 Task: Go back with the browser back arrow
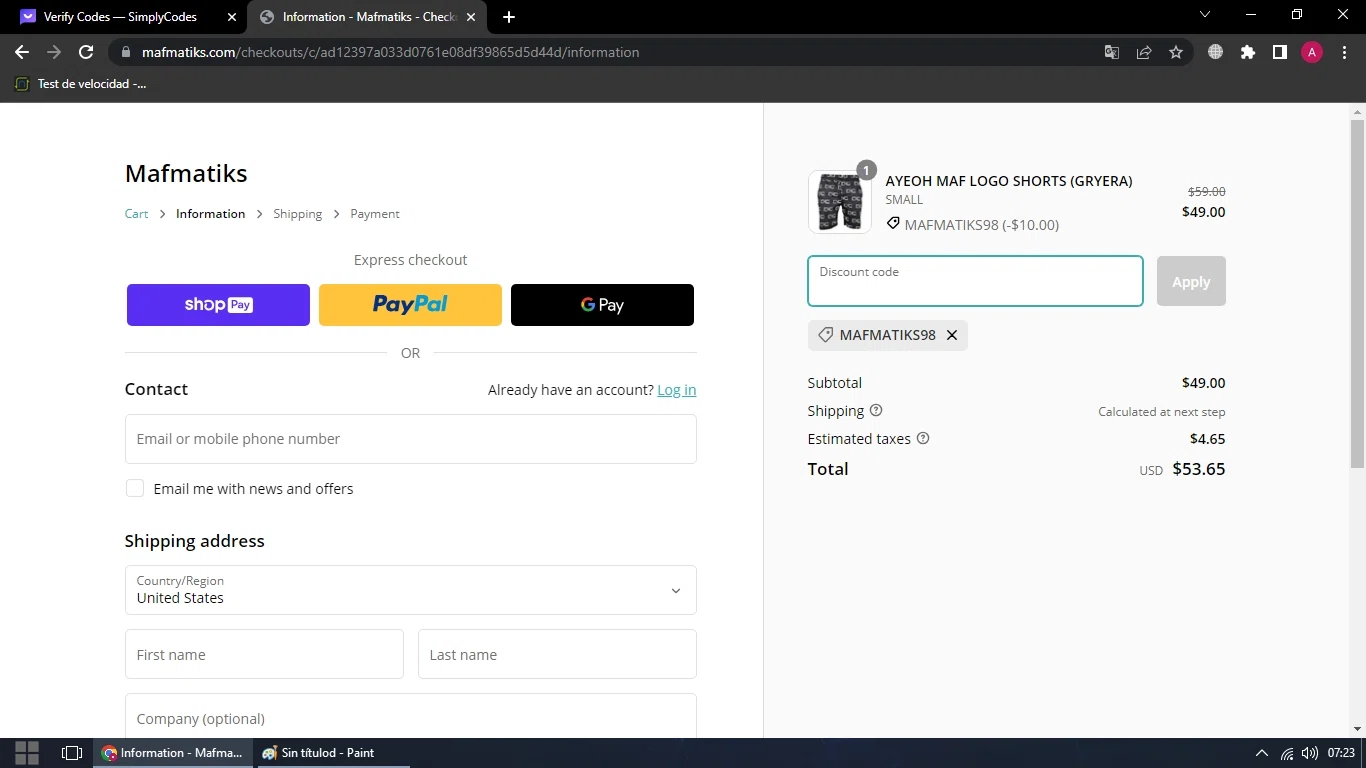click(x=22, y=52)
